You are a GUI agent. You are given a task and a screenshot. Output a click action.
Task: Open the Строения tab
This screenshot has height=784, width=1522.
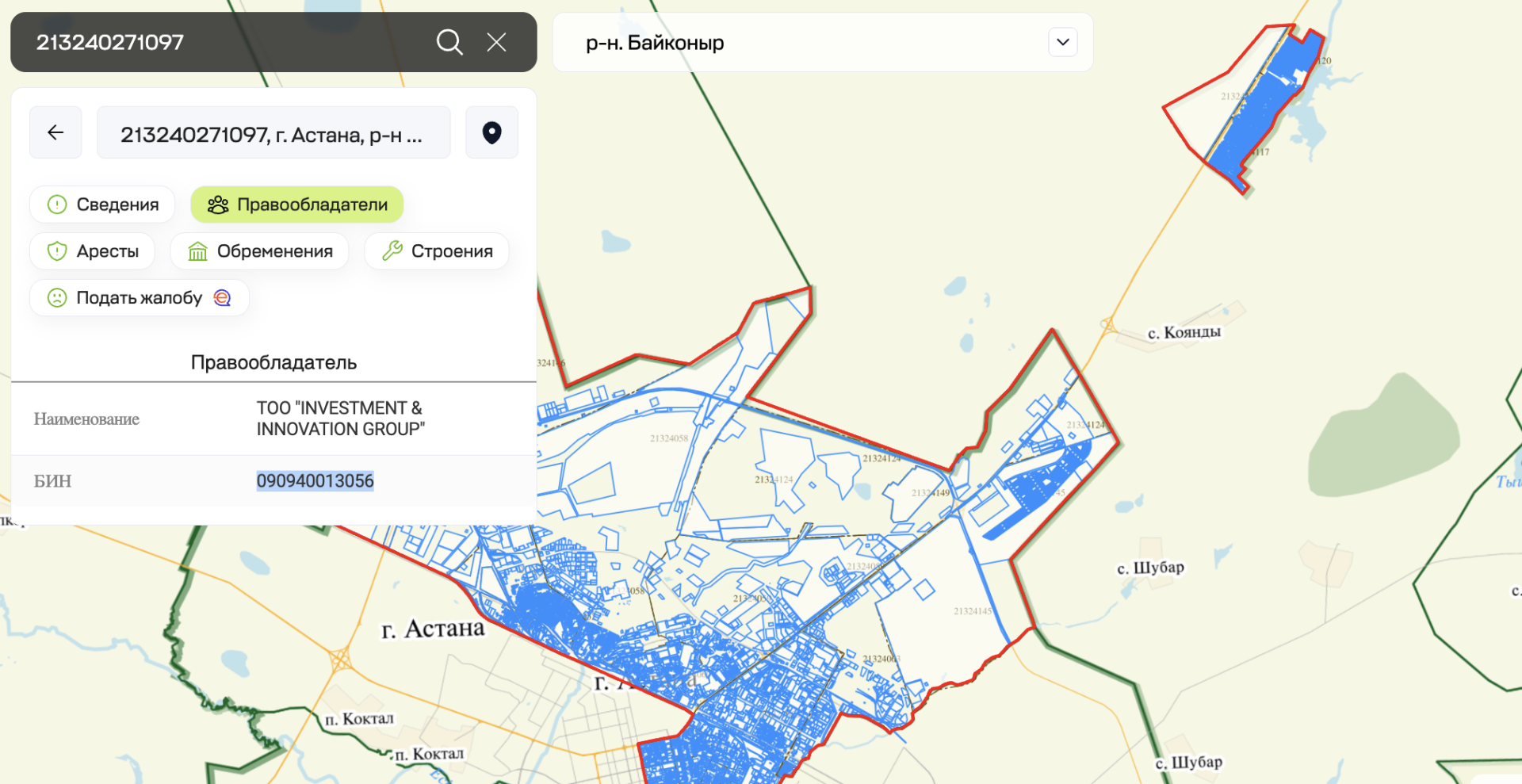(x=437, y=251)
